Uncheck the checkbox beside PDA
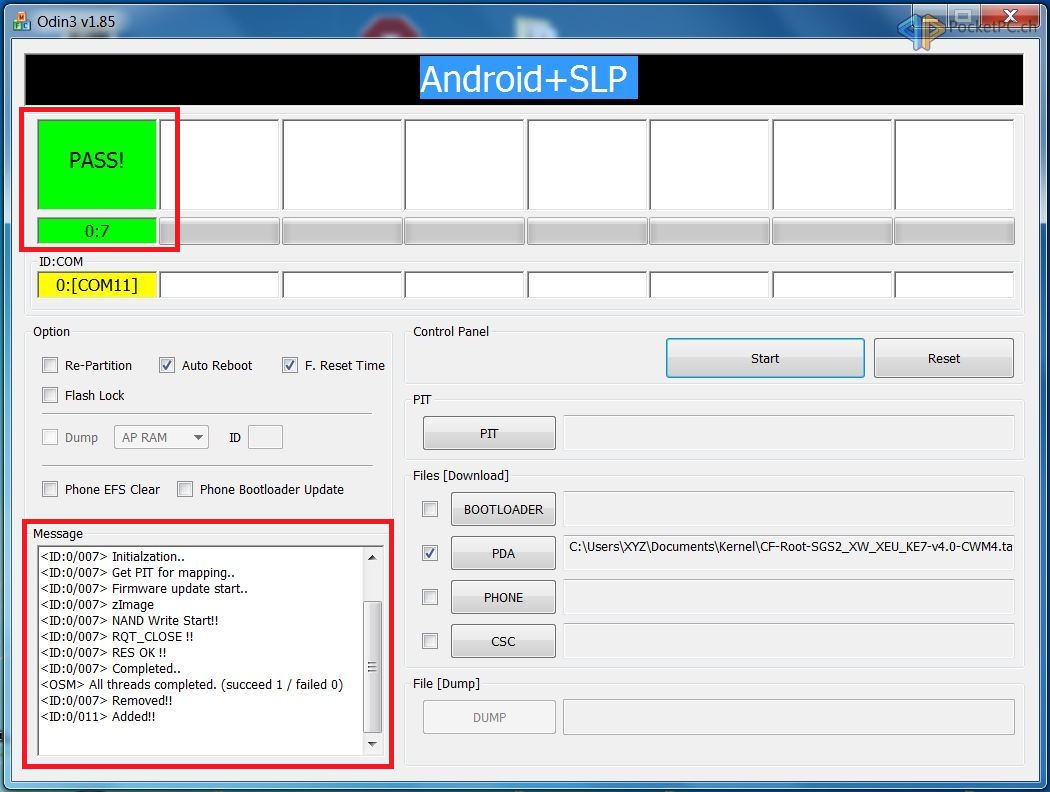 [x=430, y=553]
